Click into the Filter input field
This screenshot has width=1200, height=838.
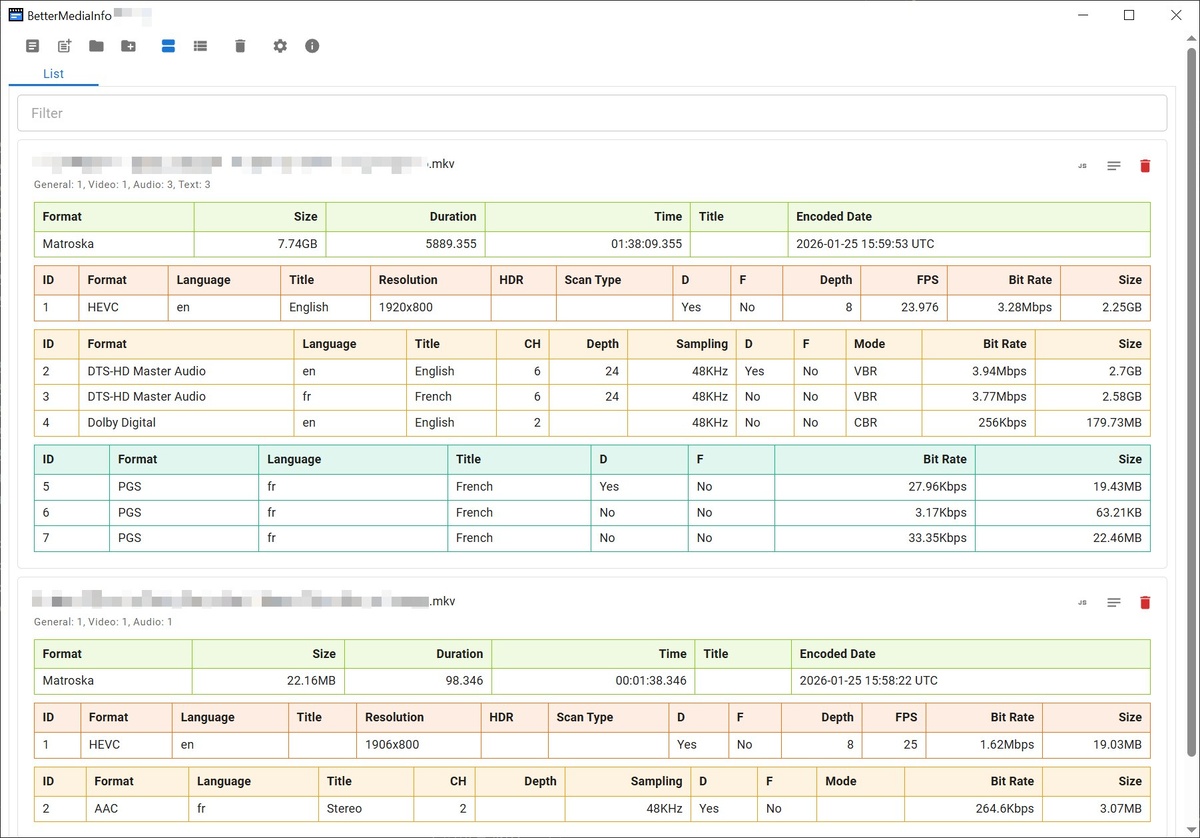pyautogui.click(x=592, y=113)
